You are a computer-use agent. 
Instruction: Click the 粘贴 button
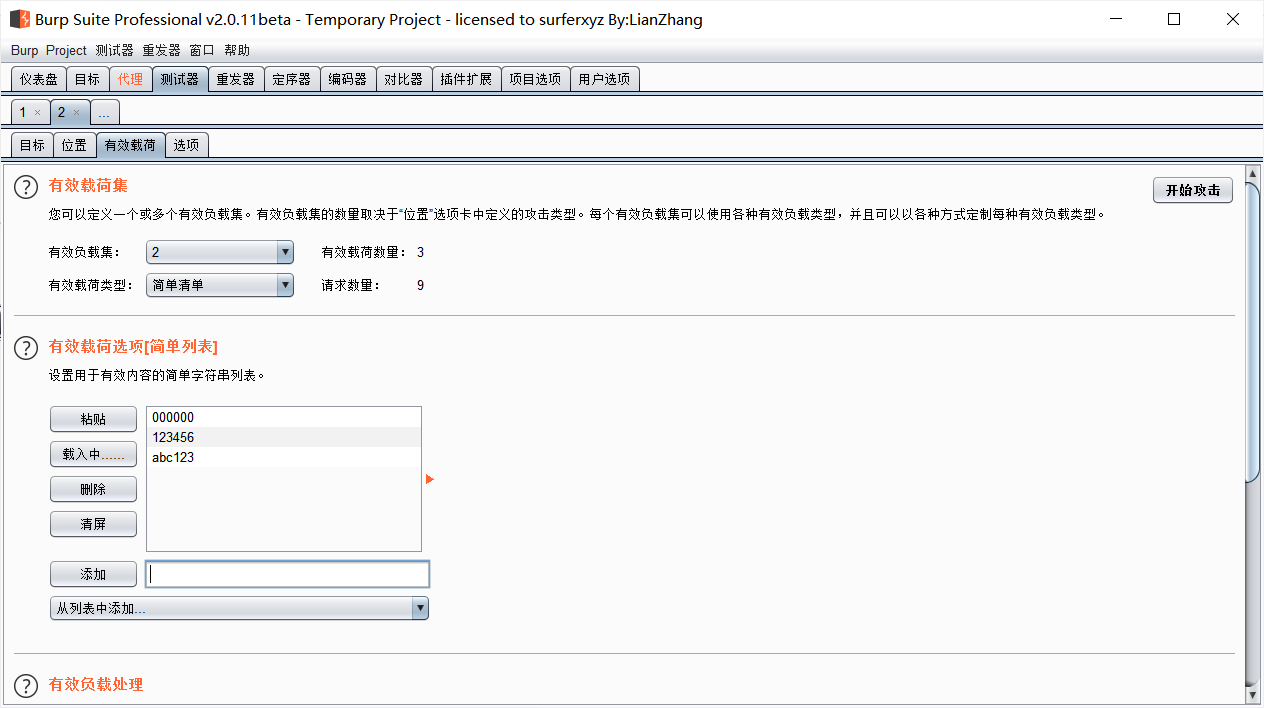click(x=93, y=419)
